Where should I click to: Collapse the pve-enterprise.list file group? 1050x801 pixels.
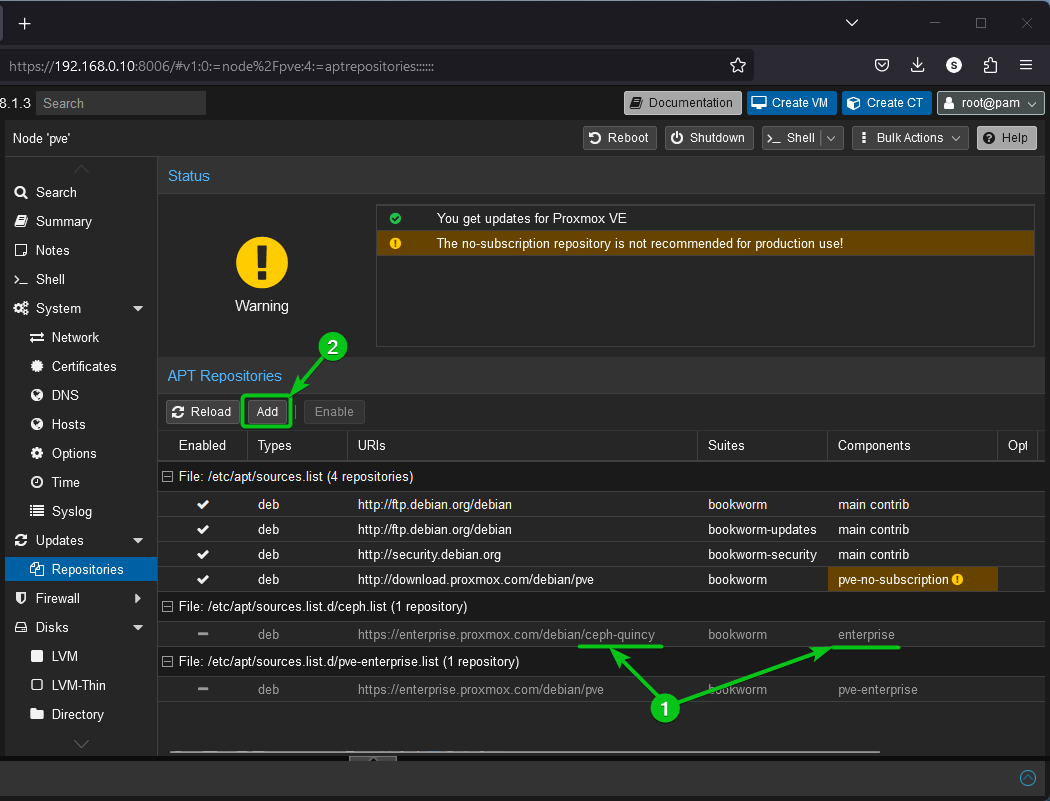tap(167, 662)
